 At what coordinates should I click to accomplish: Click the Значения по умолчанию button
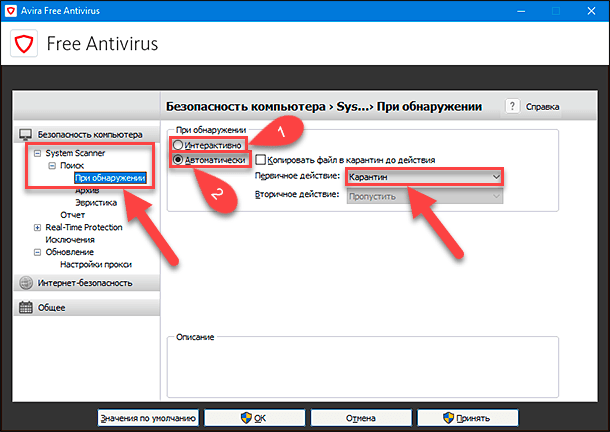(148, 418)
